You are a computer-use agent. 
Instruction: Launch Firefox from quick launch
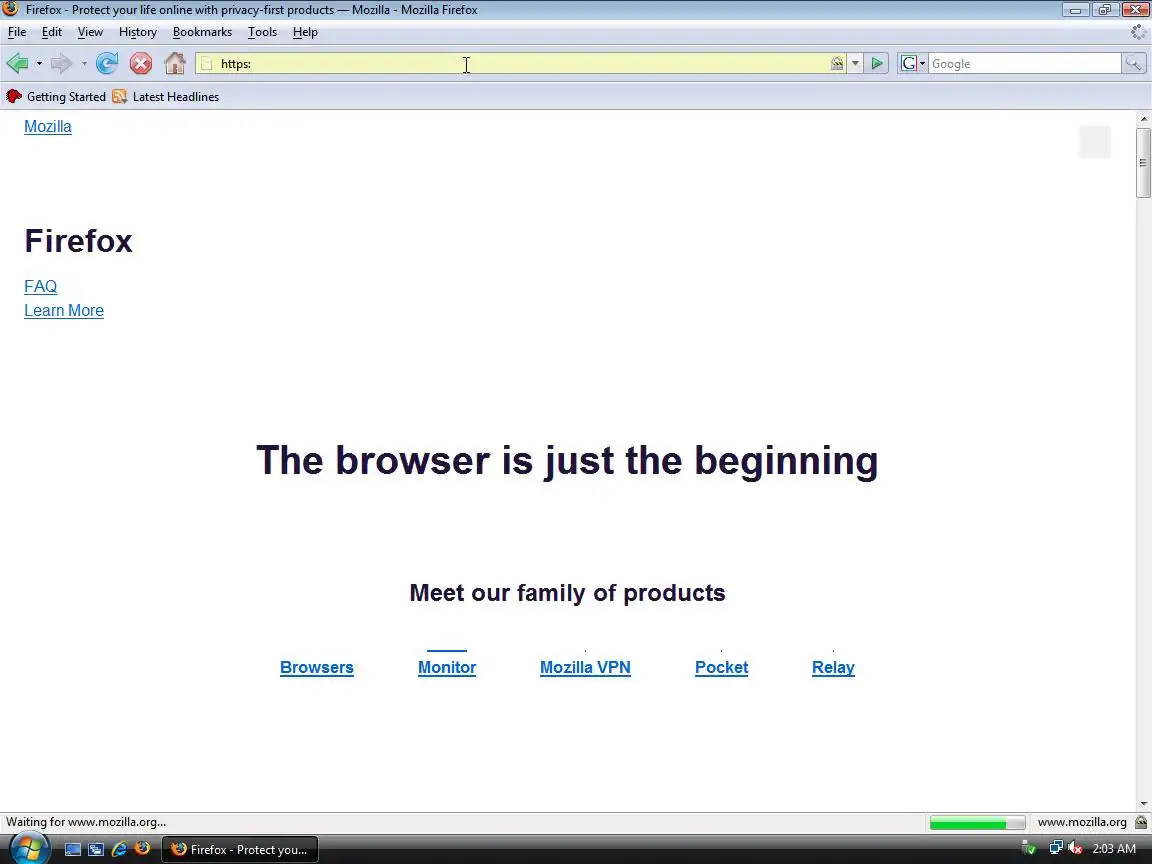click(142, 849)
